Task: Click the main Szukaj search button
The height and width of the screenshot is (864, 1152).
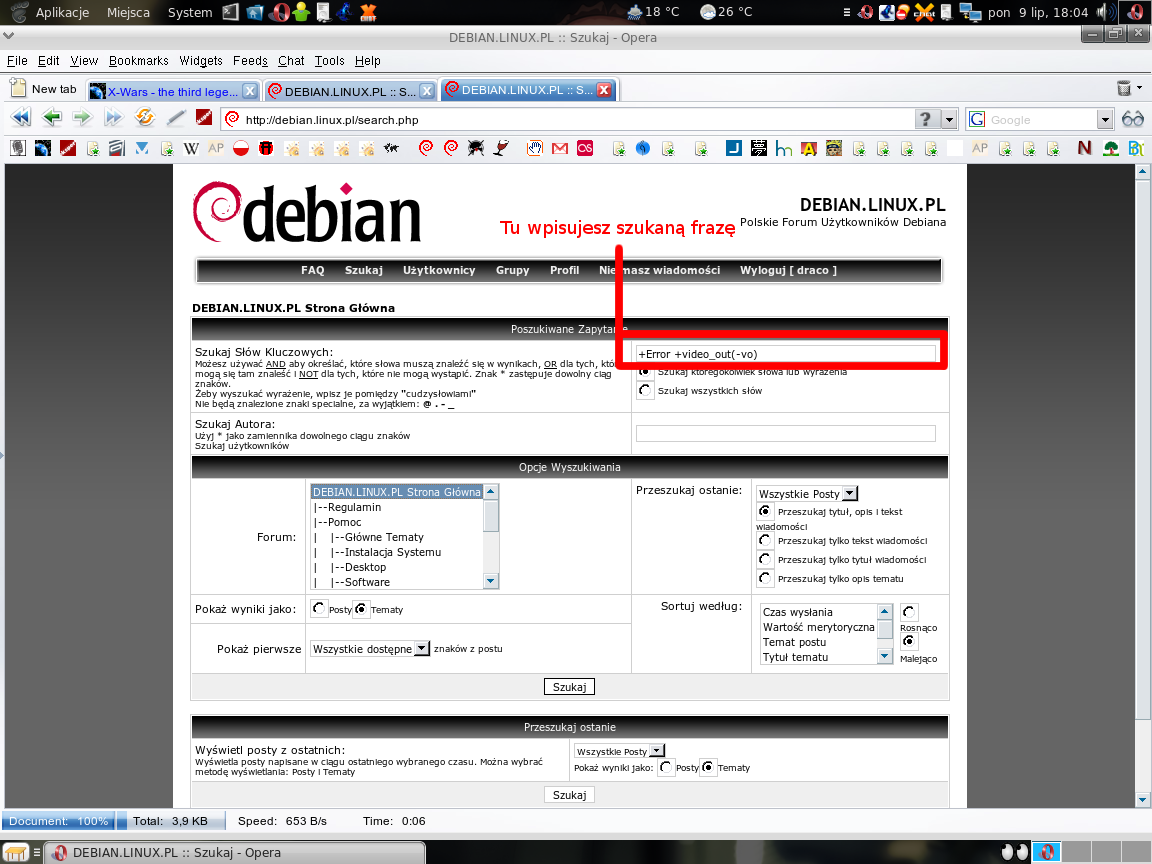Action: 569,687
